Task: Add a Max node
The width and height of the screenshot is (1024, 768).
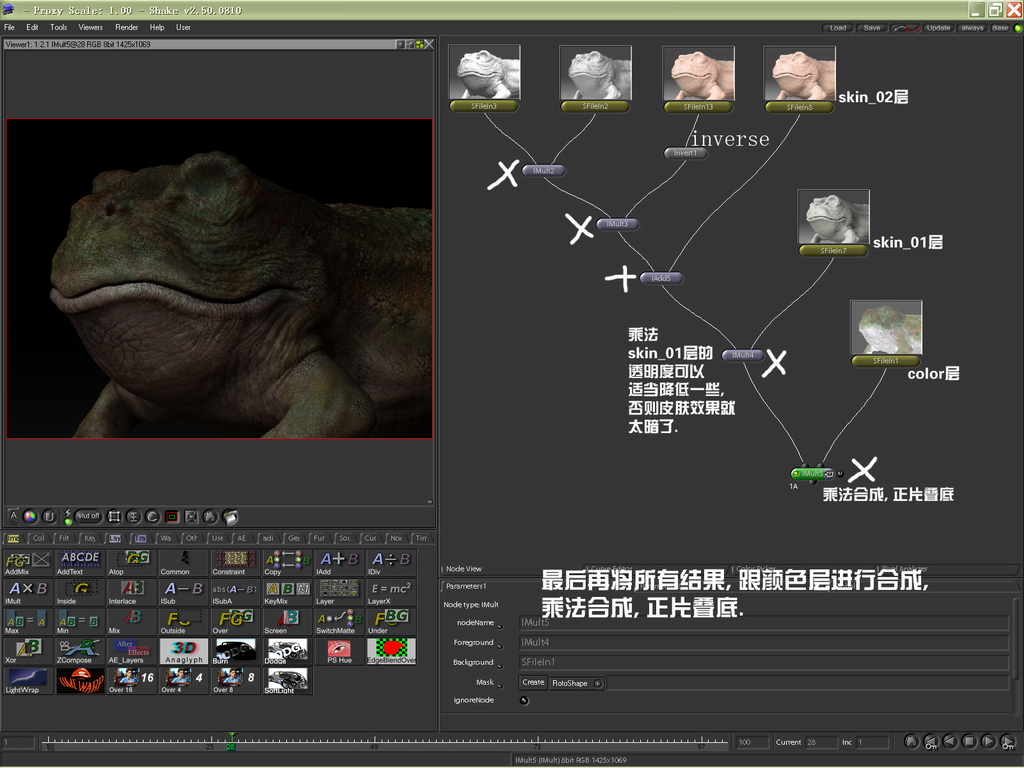Action: pyautogui.click(x=27, y=622)
